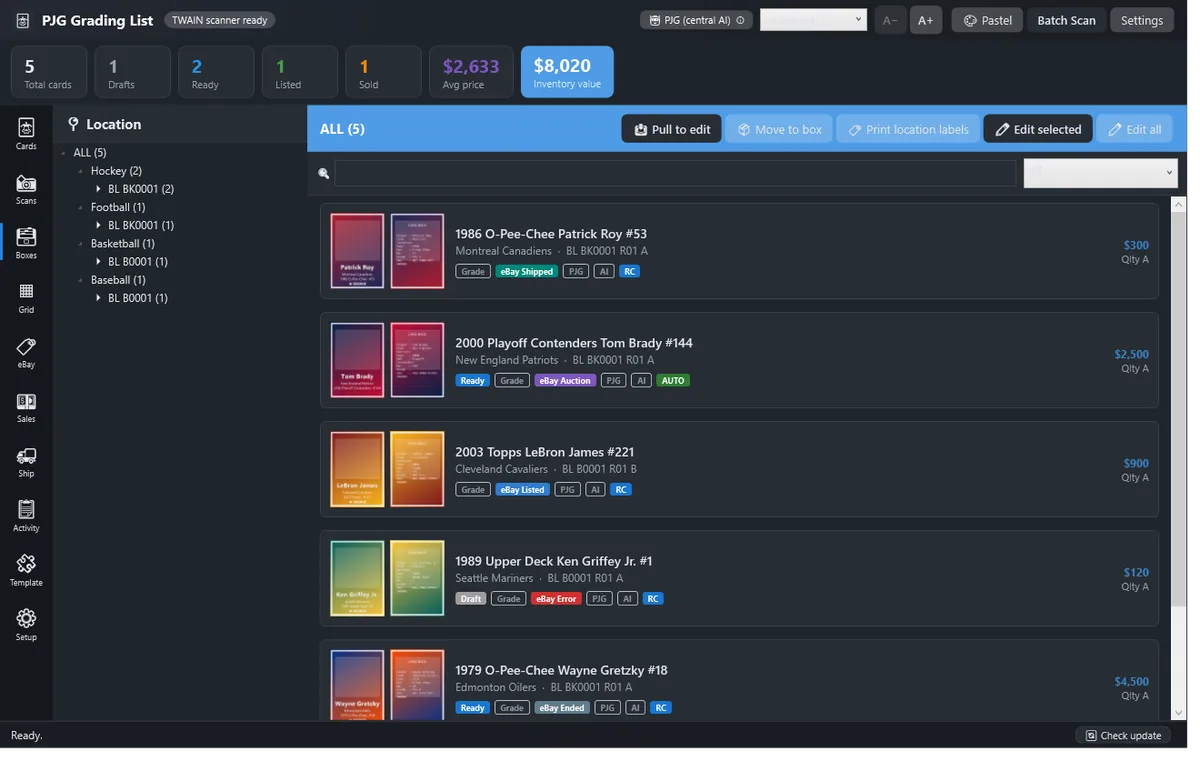Image resolution: width=1200 pixels, height=782 pixels.
Task: Open the filter dropdown beside search
Action: coord(1100,173)
